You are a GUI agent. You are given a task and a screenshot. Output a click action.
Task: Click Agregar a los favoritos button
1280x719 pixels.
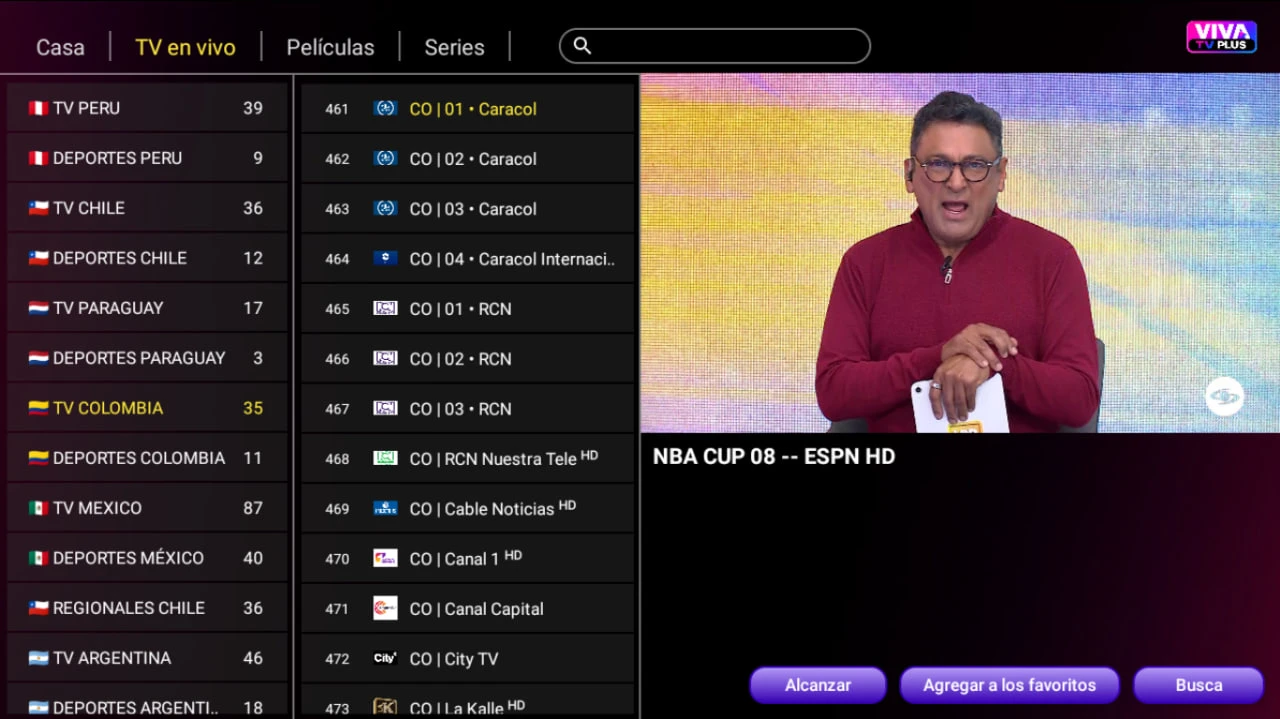click(1009, 685)
